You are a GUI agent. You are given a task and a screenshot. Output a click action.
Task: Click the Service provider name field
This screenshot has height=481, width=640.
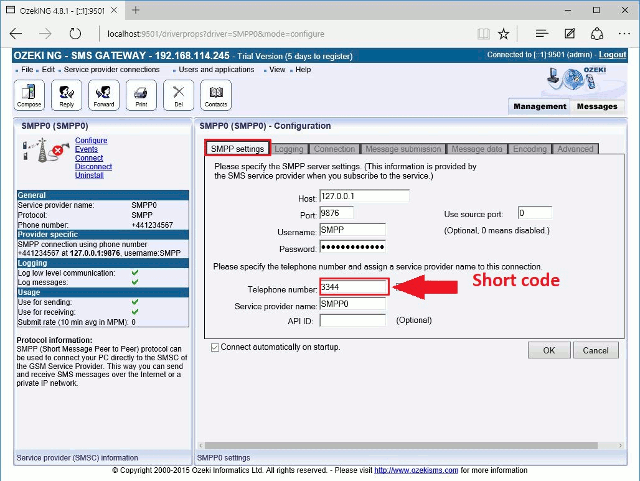coord(352,304)
